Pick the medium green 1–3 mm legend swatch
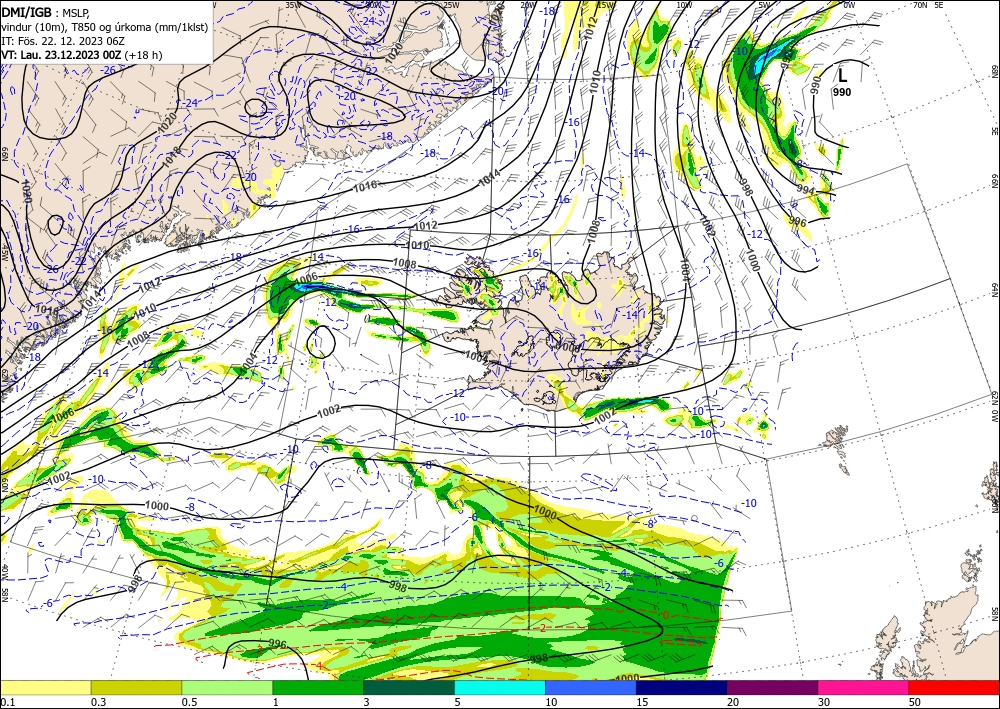This screenshot has width=1000, height=709. pyautogui.click(x=318, y=687)
